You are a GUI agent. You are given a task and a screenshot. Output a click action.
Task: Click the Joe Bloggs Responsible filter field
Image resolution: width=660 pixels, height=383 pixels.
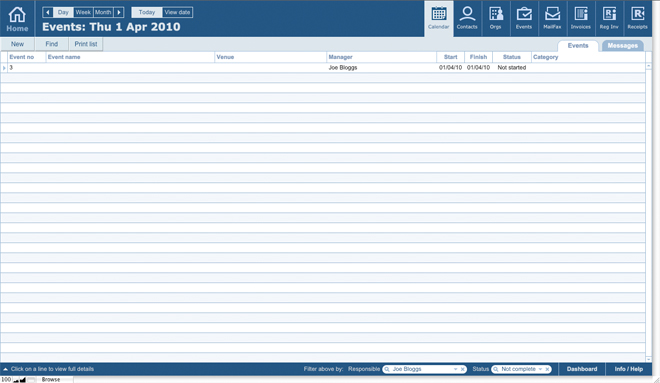(424, 369)
